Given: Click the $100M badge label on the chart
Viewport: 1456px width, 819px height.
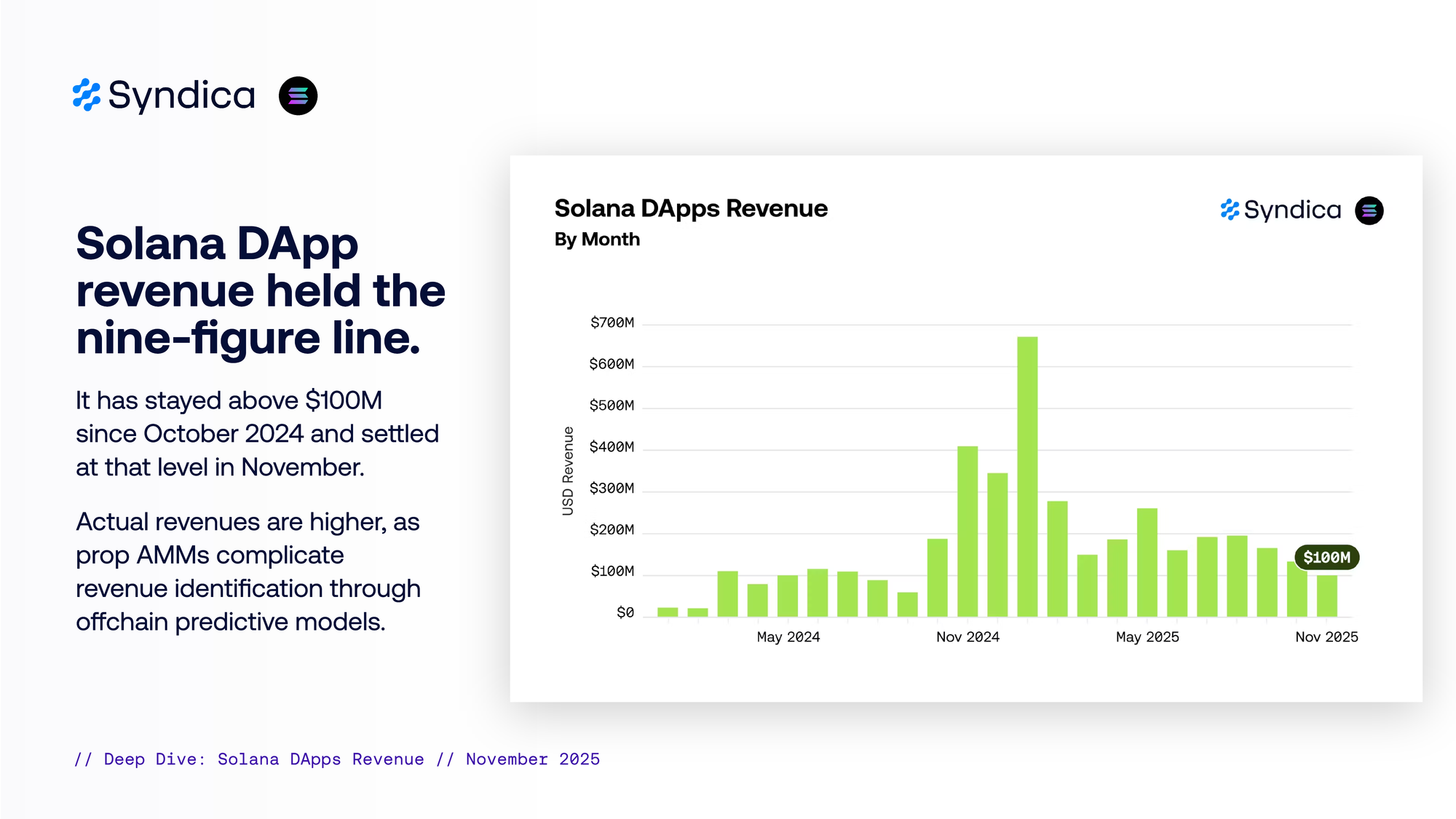Looking at the screenshot, I should click(x=1326, y=558).
